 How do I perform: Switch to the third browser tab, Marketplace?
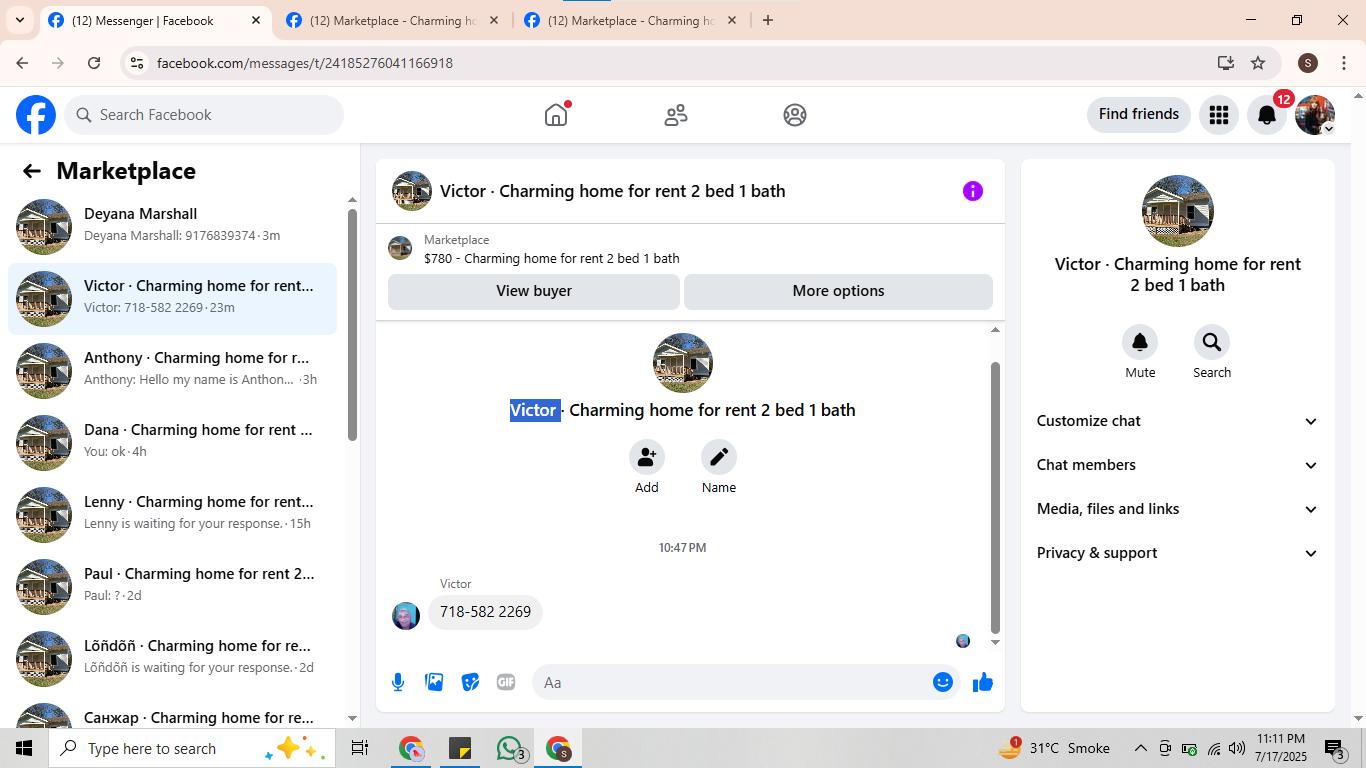(x=630, y=20)
